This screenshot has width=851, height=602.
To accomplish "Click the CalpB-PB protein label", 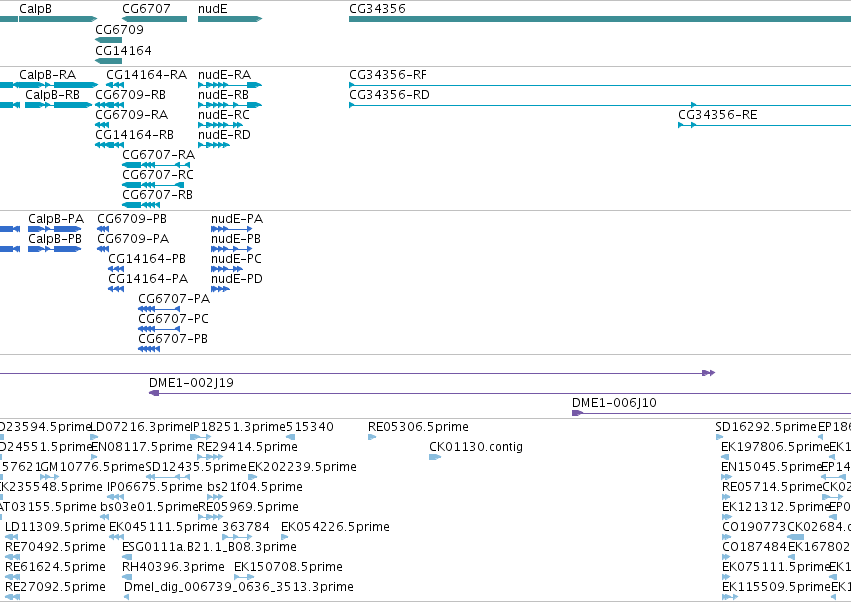I will click(x=55, y=239).
